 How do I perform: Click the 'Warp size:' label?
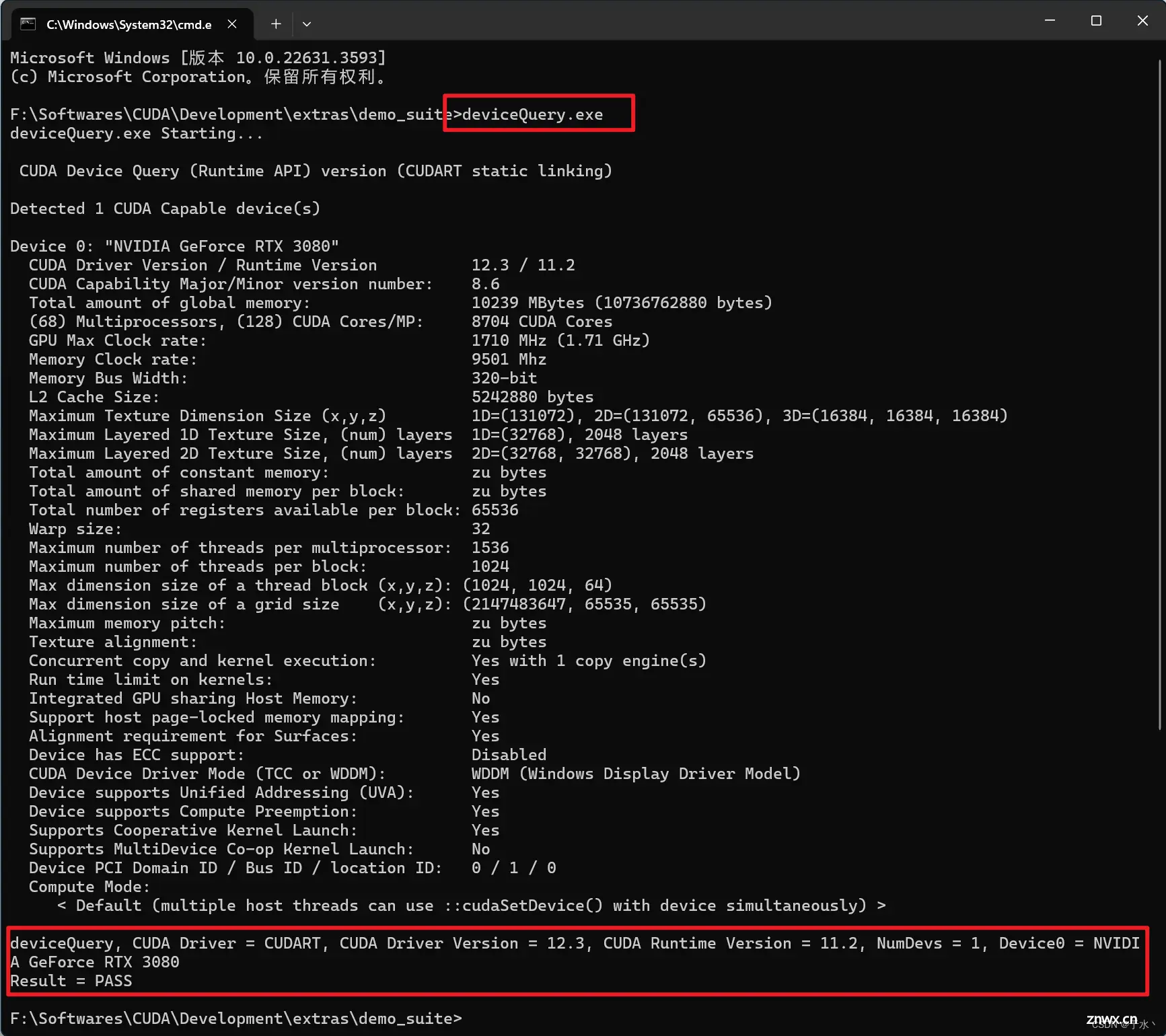[75, 529]
